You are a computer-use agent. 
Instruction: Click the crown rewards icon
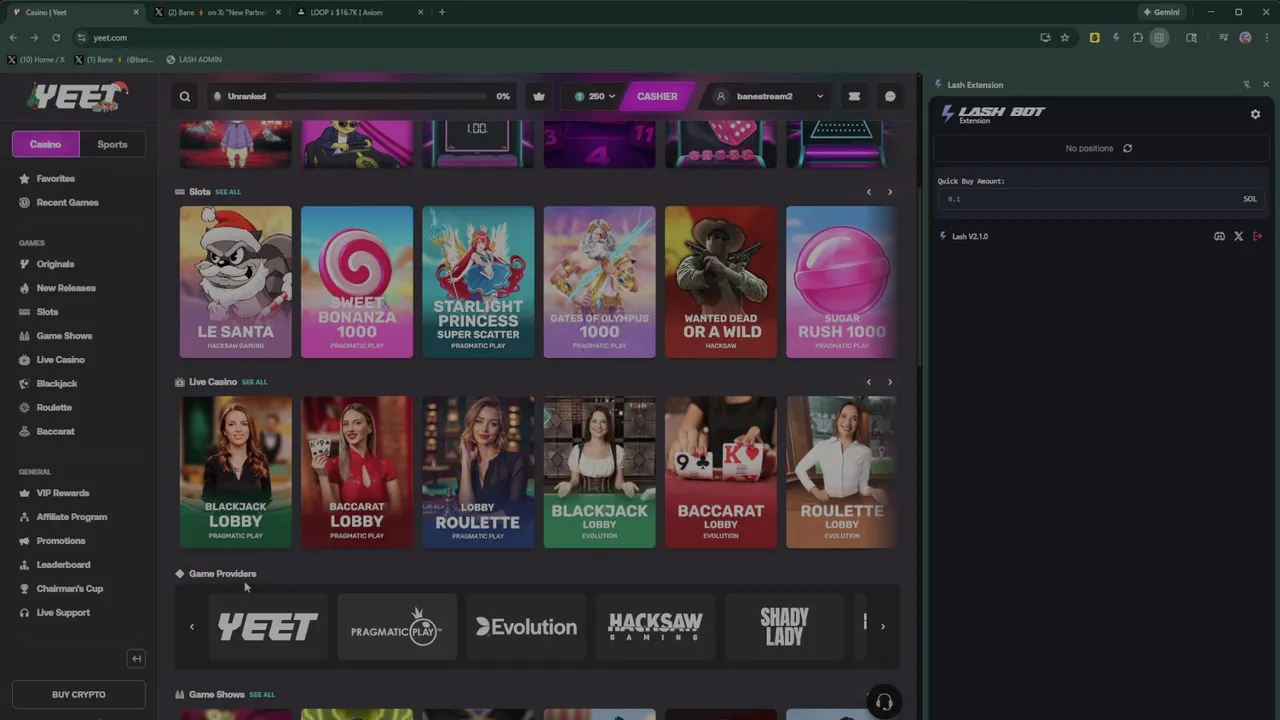pos(539,96)
